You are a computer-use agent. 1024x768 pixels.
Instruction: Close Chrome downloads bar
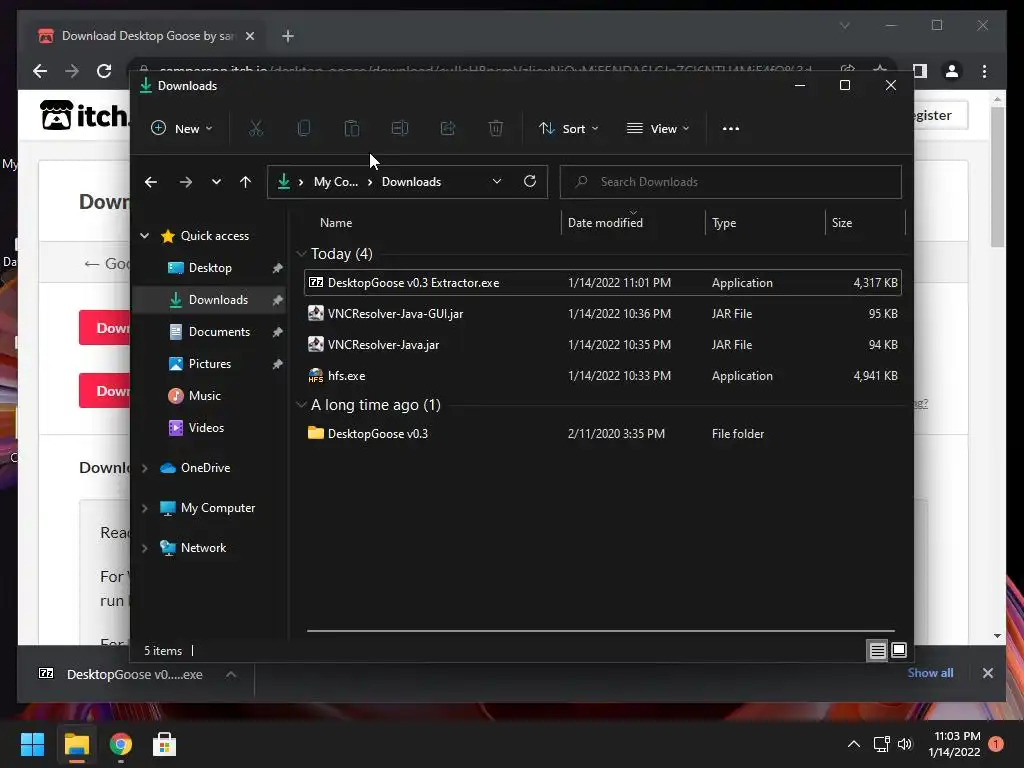coord(988,673)
